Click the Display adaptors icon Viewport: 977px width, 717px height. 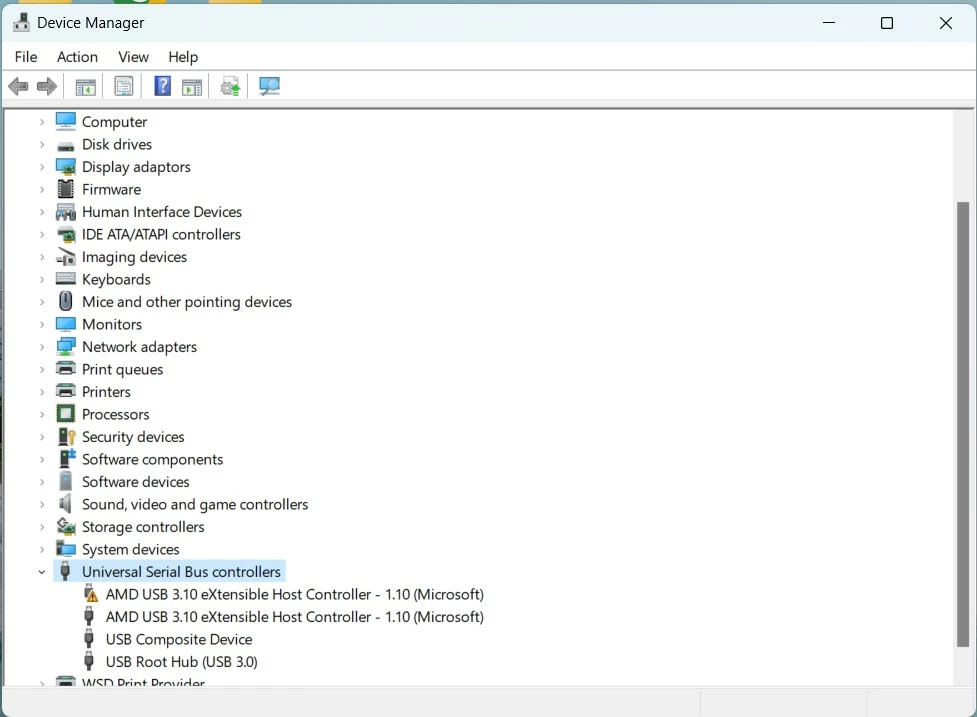(x=65, y=167)
